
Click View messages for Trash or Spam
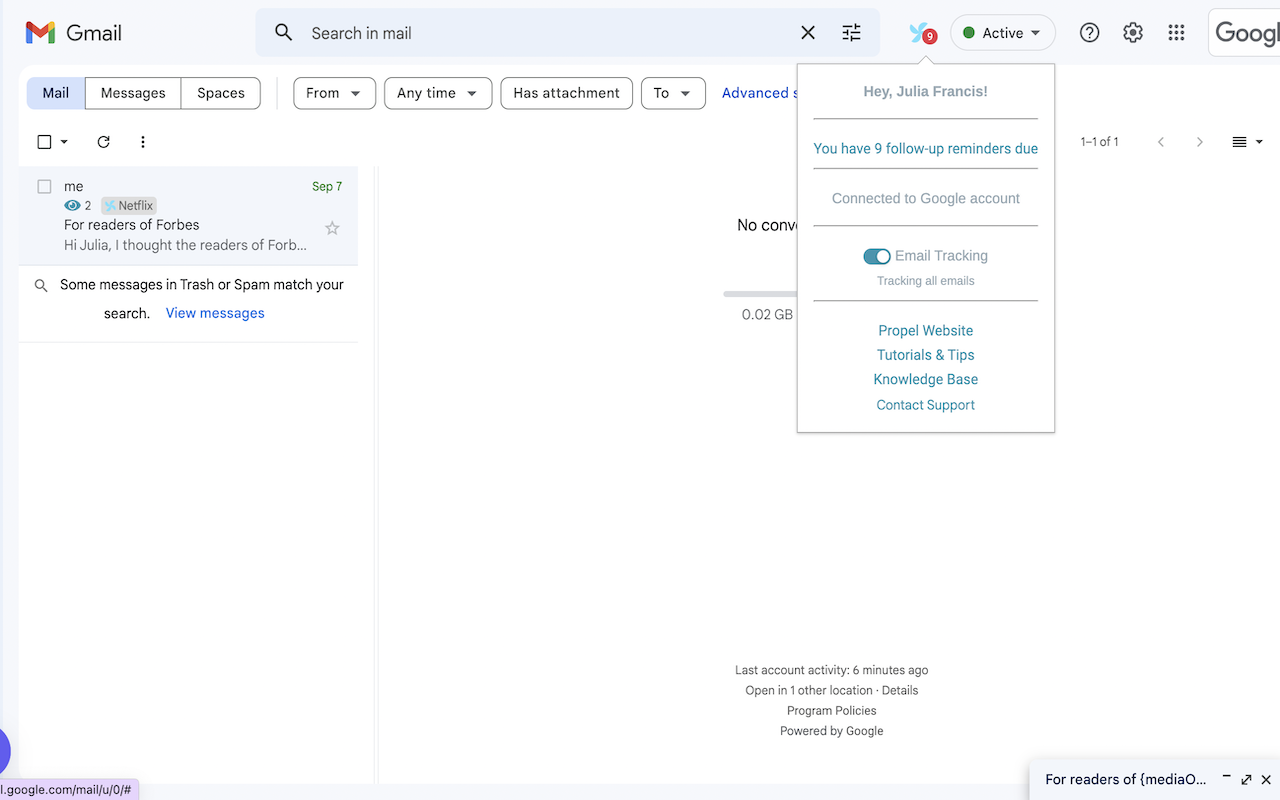[214, 312]
